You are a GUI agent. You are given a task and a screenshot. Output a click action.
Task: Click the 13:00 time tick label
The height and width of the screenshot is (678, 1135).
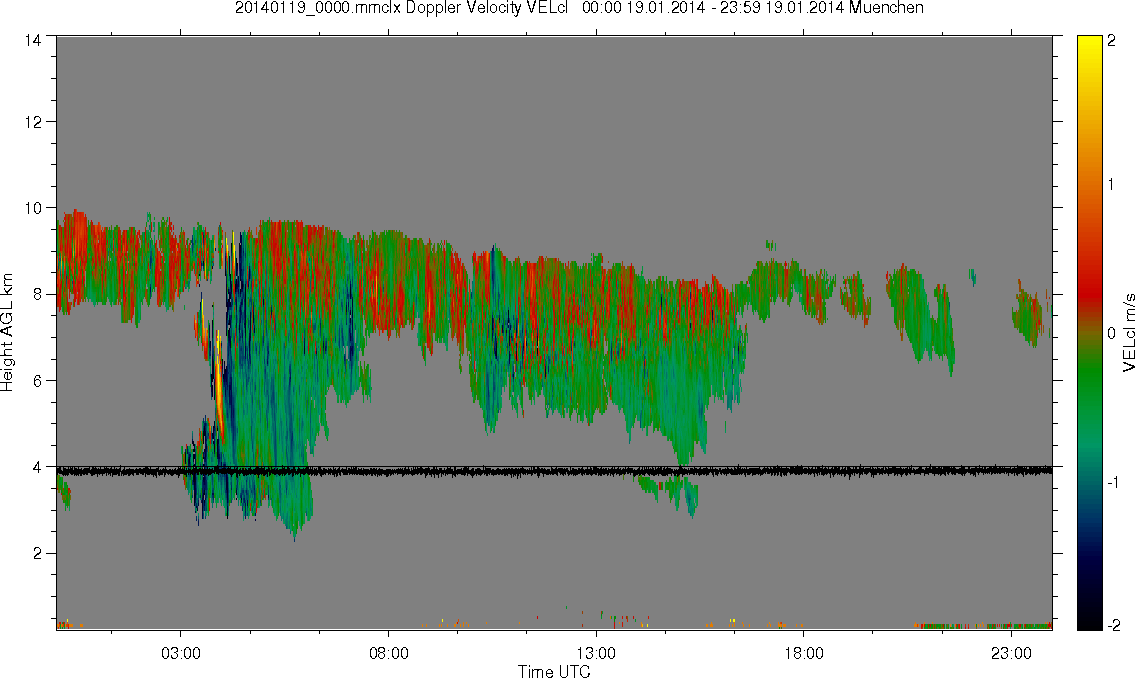tap(596, 653)
